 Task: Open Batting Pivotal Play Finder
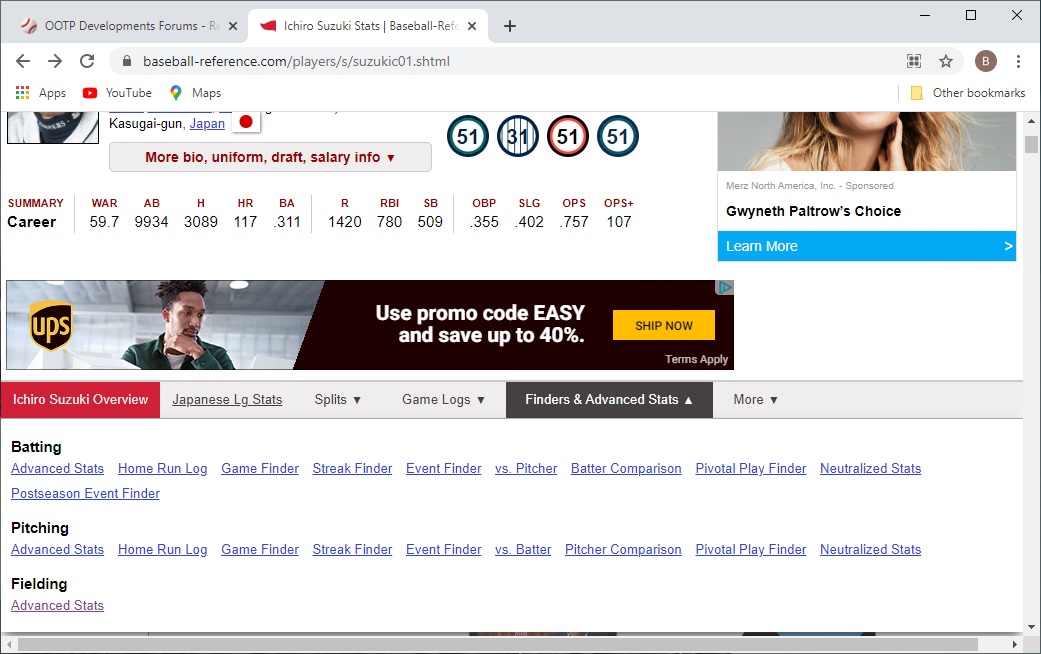(751, 469)
